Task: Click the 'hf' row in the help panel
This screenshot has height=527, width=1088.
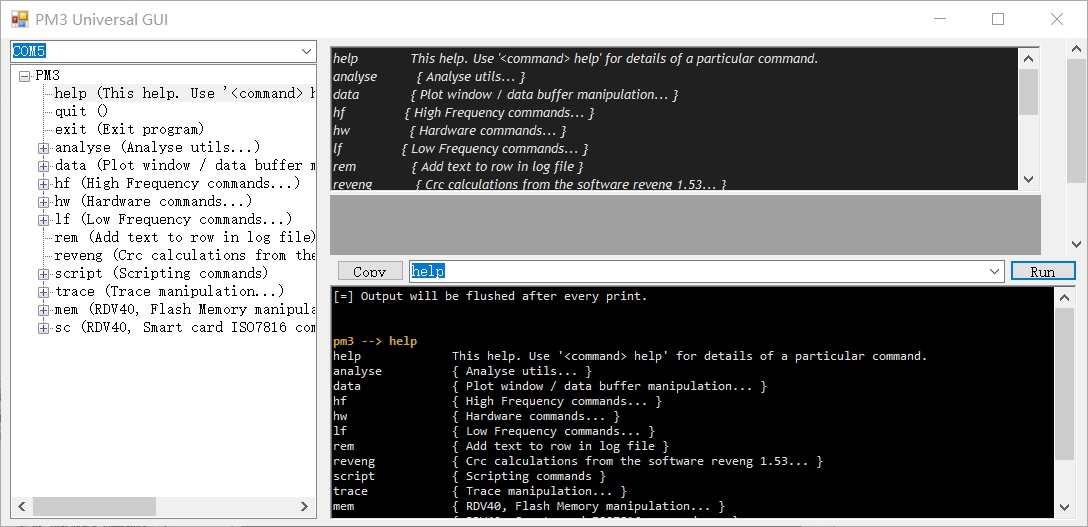Action: pos(464,112)
